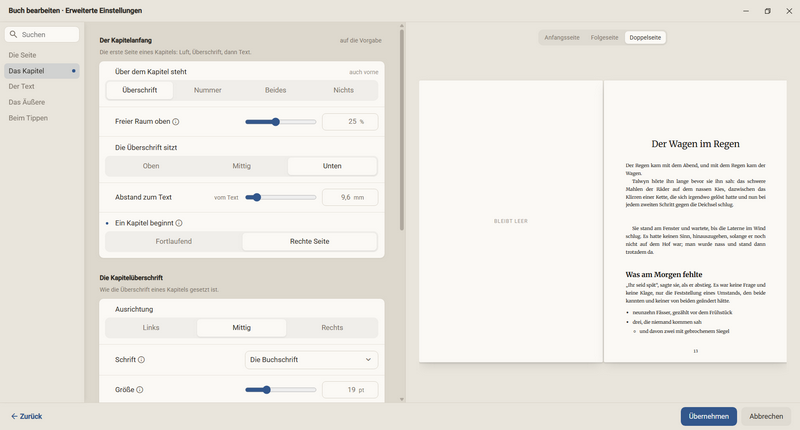Switch preview to Anfangsseite
800x430 pixels.
click(562, 38)
